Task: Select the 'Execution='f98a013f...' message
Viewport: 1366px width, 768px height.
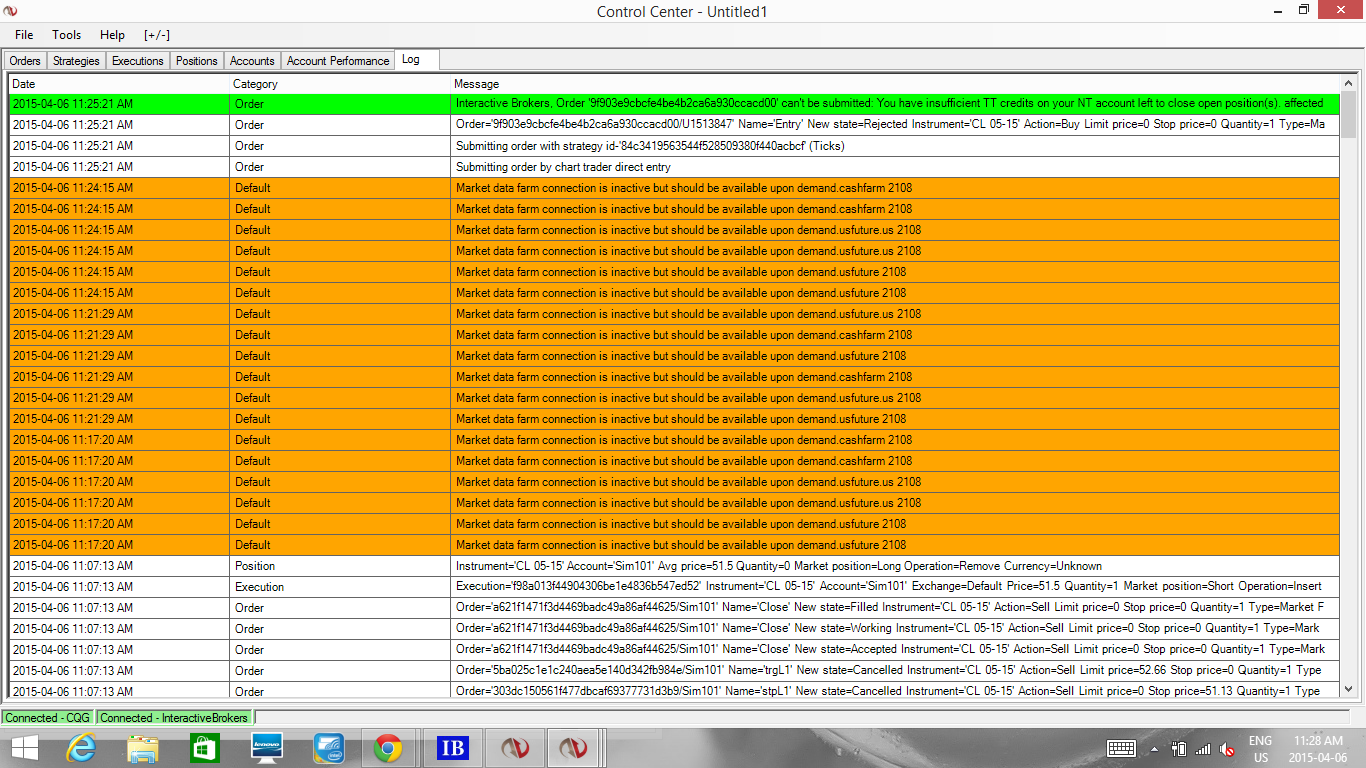Action: pos(895,587)
